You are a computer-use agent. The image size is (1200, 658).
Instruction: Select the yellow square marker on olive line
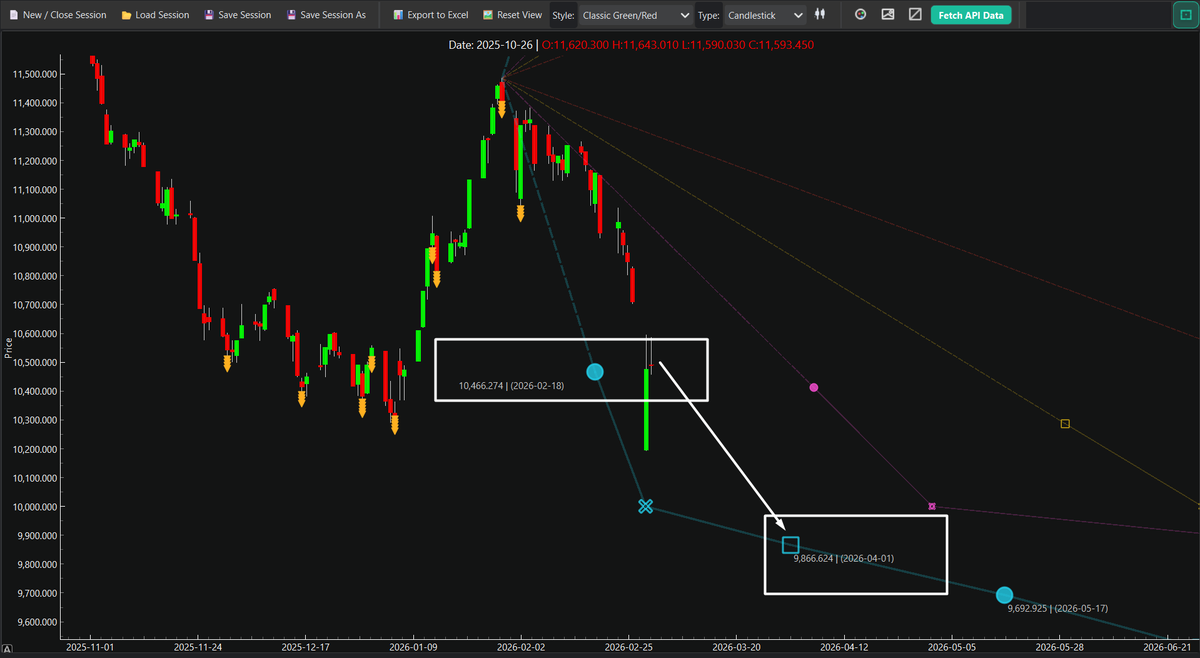tap(1065, 424)
